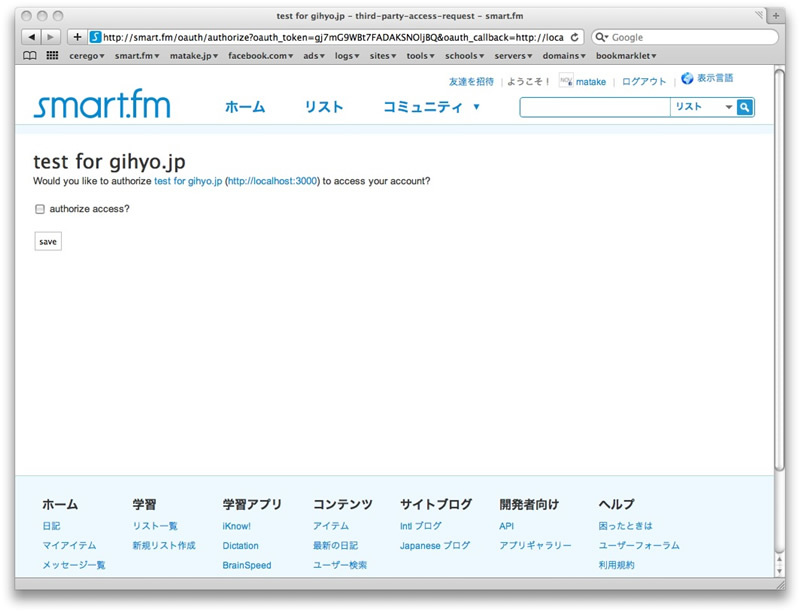
Task: Add bookmark with the plus button
Action: (x=77, y=37)
